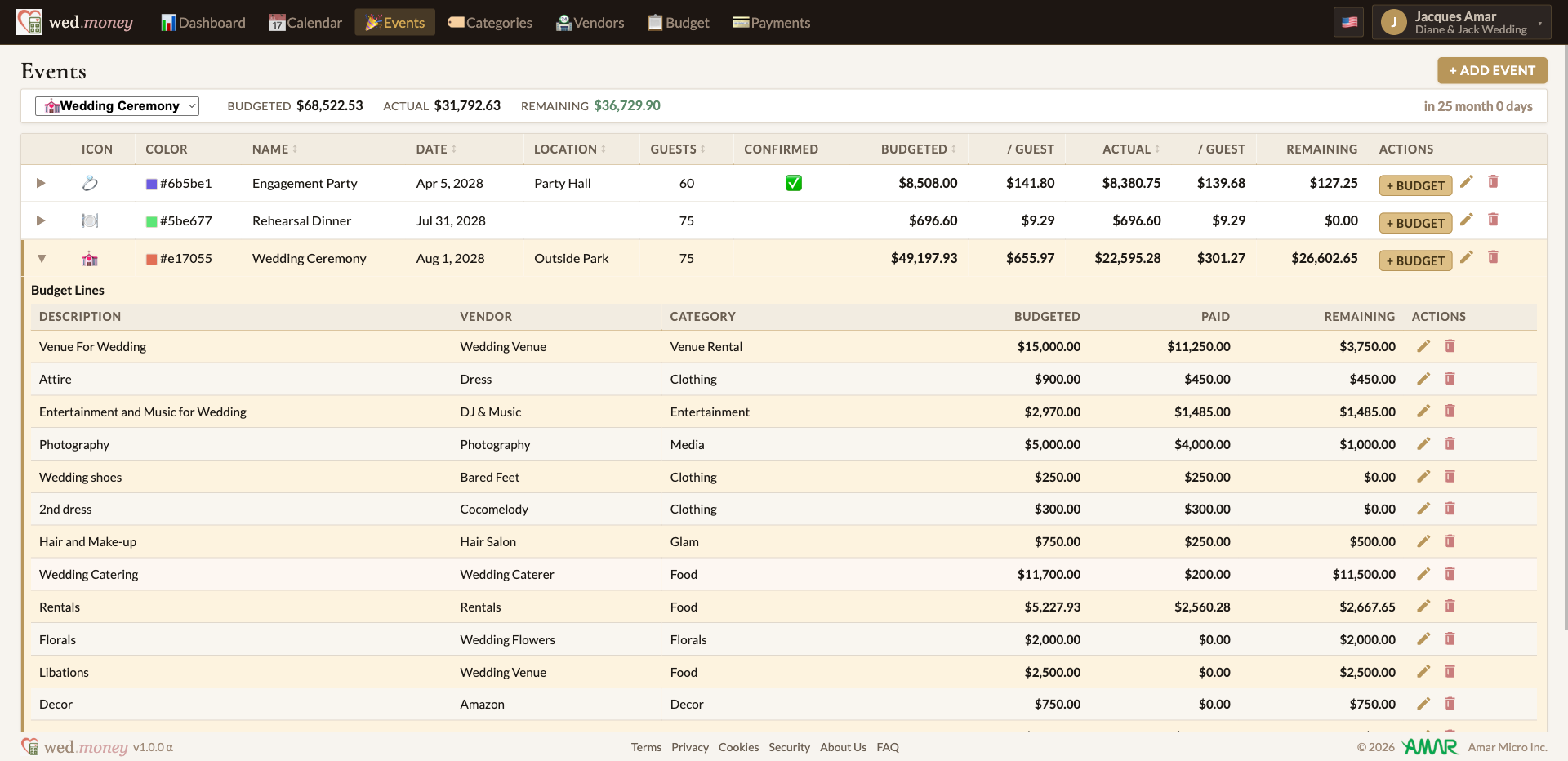Go to the Vendors tab
The image size is (1568, 761).
[x=590, y=23]
